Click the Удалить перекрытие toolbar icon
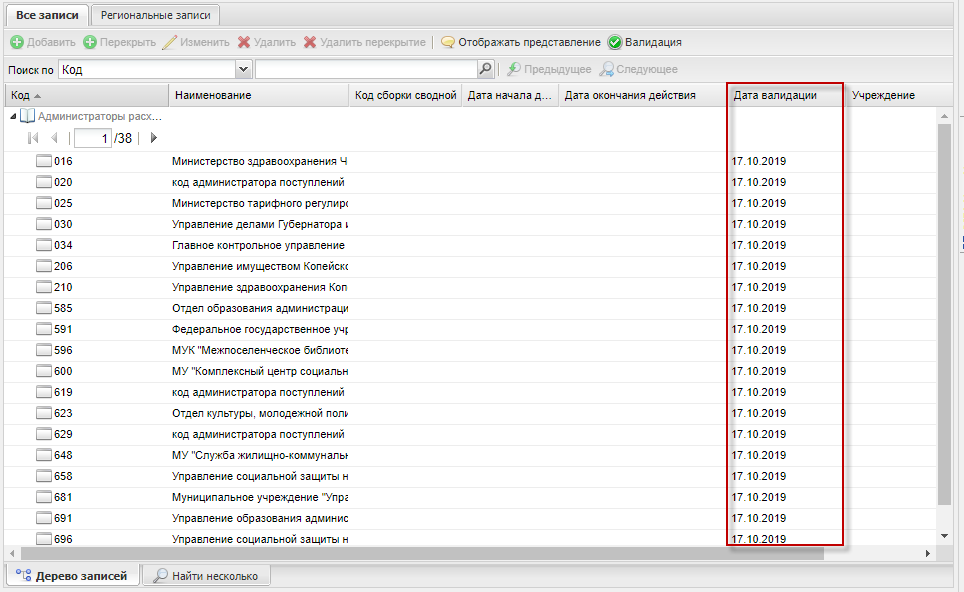This screenshot has width=964, height=592. pyautogui.click(x=310, y=43)
